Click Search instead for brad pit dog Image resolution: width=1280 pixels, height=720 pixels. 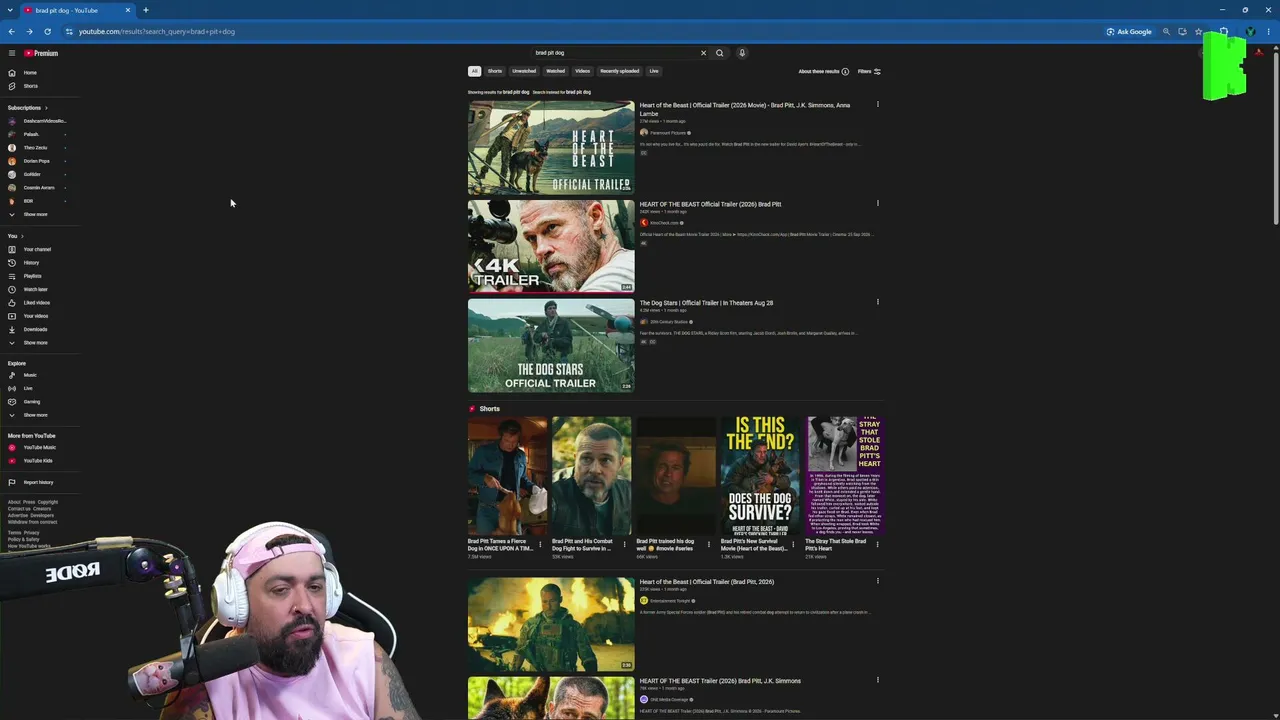(562, 92)
